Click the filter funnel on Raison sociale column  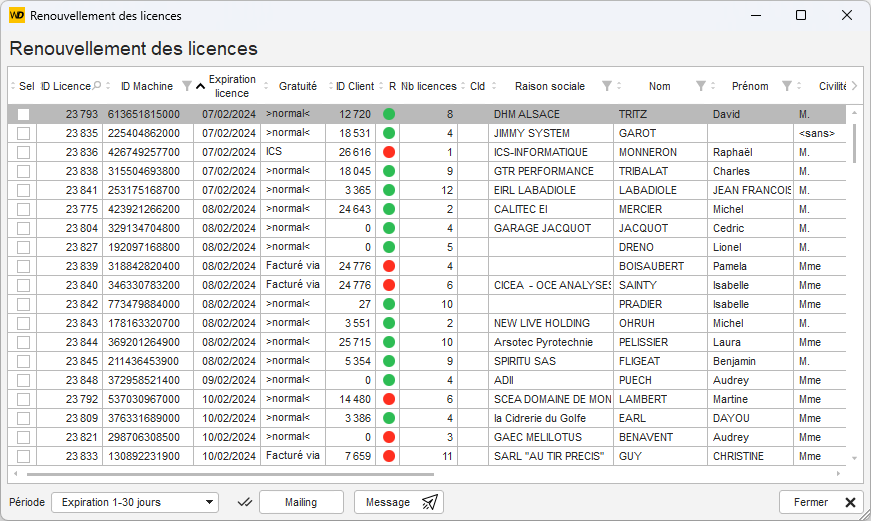click(606, 86)
